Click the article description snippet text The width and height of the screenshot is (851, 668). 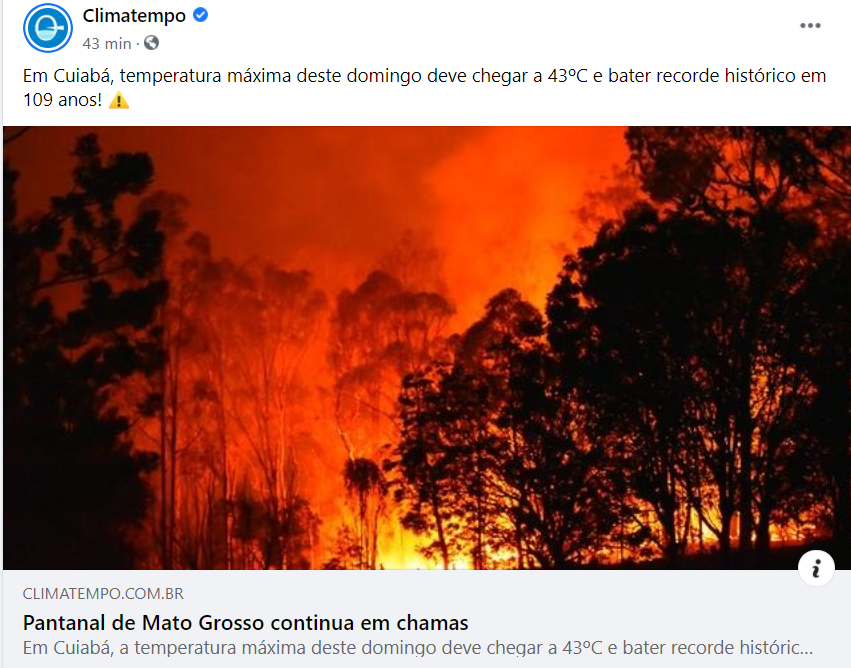tap(418, 648)
